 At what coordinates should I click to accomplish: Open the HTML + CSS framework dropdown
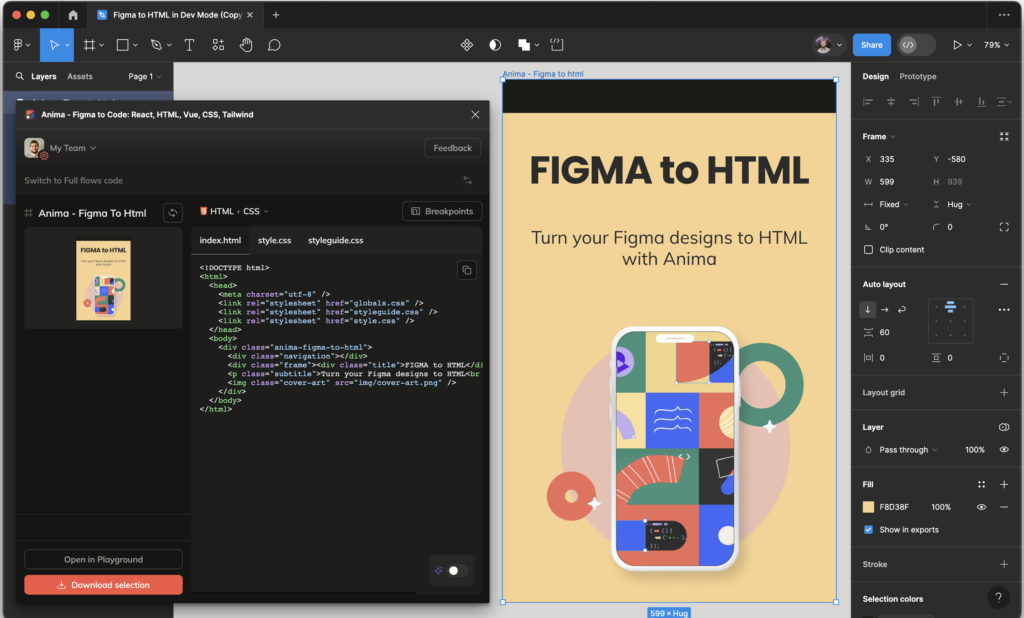(235, 212)
